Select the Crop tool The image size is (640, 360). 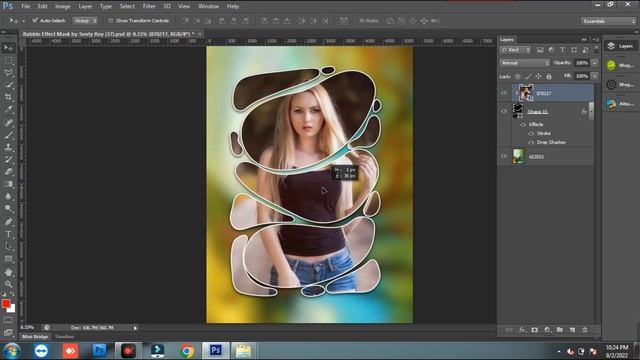(x=8, y=97)
